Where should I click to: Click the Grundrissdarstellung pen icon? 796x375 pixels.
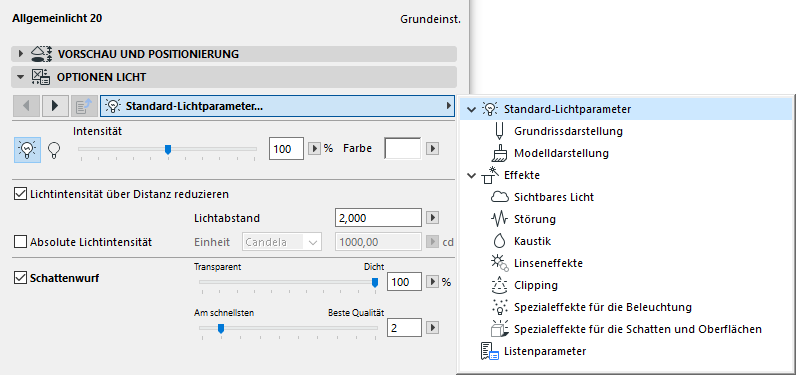[x=499, y=131]
